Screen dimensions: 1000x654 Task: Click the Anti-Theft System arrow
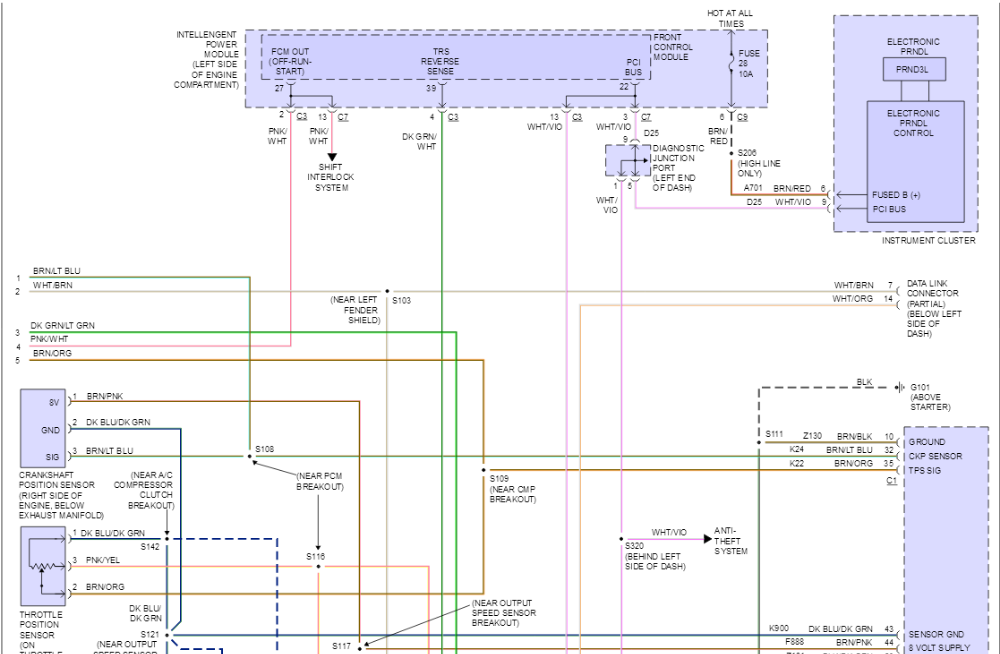[707, 539]
